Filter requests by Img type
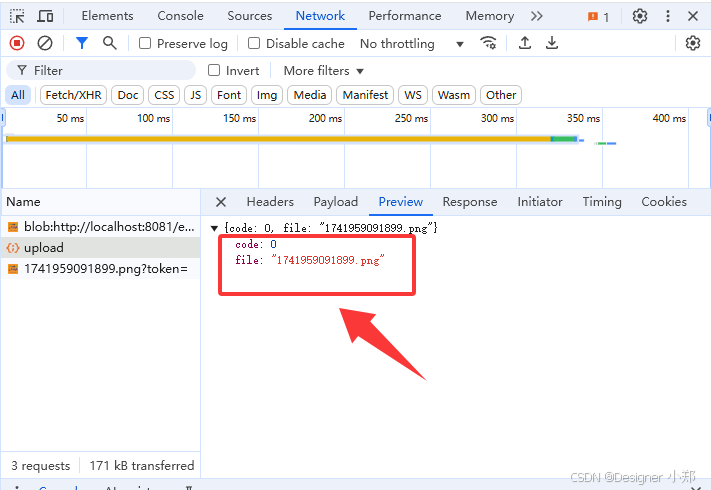Image resolution: width=711 pixels, height=490 pixels. (x=267, y=95)
